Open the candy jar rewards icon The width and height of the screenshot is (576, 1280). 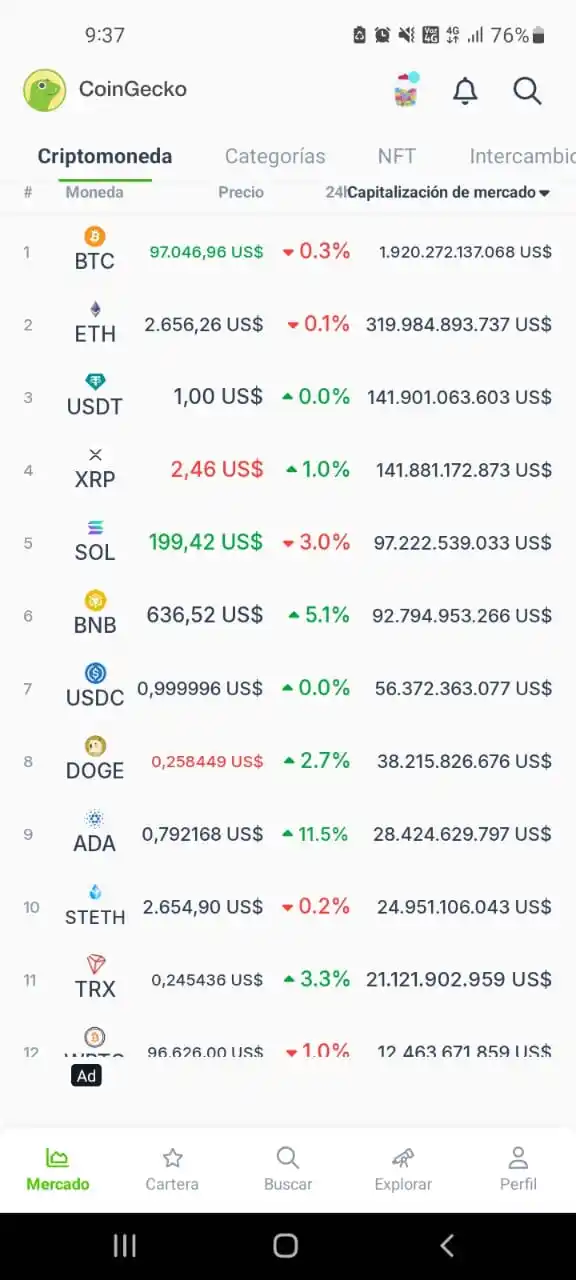pos(406,90)
